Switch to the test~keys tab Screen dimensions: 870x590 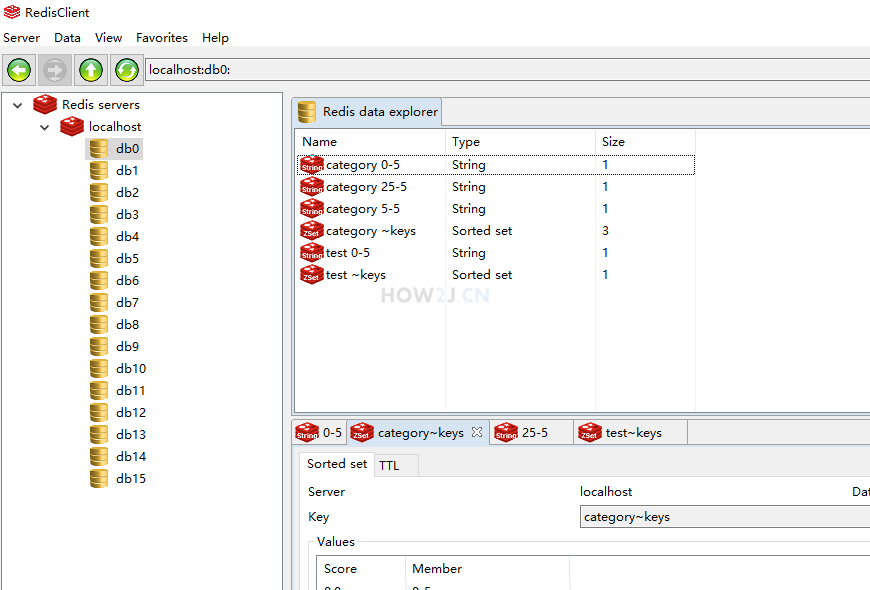(x=631, y=432)
